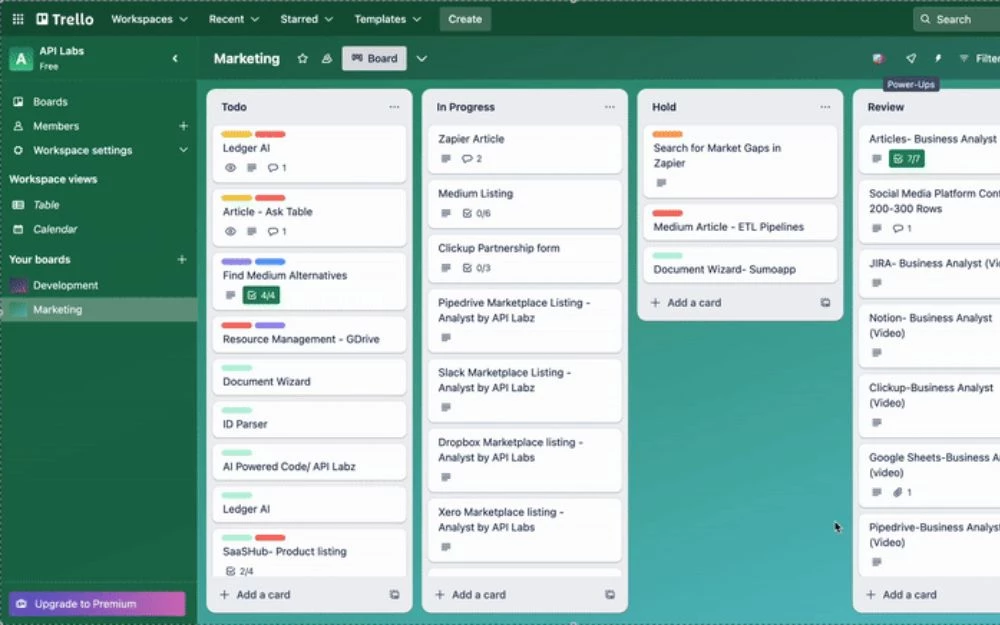Open the Resource Management - GDrive card
This screenshot has width=1000, height=625.
point(309,334)
